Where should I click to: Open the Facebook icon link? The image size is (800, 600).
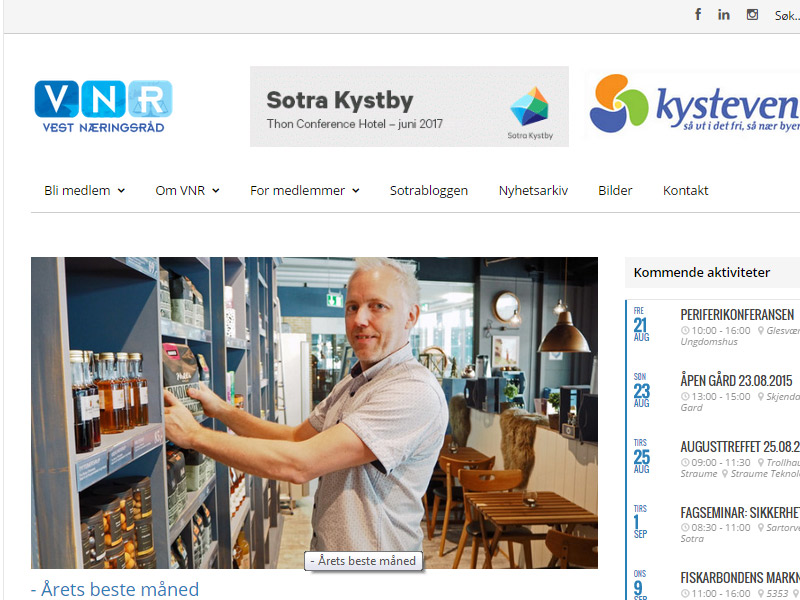(698, 14)
